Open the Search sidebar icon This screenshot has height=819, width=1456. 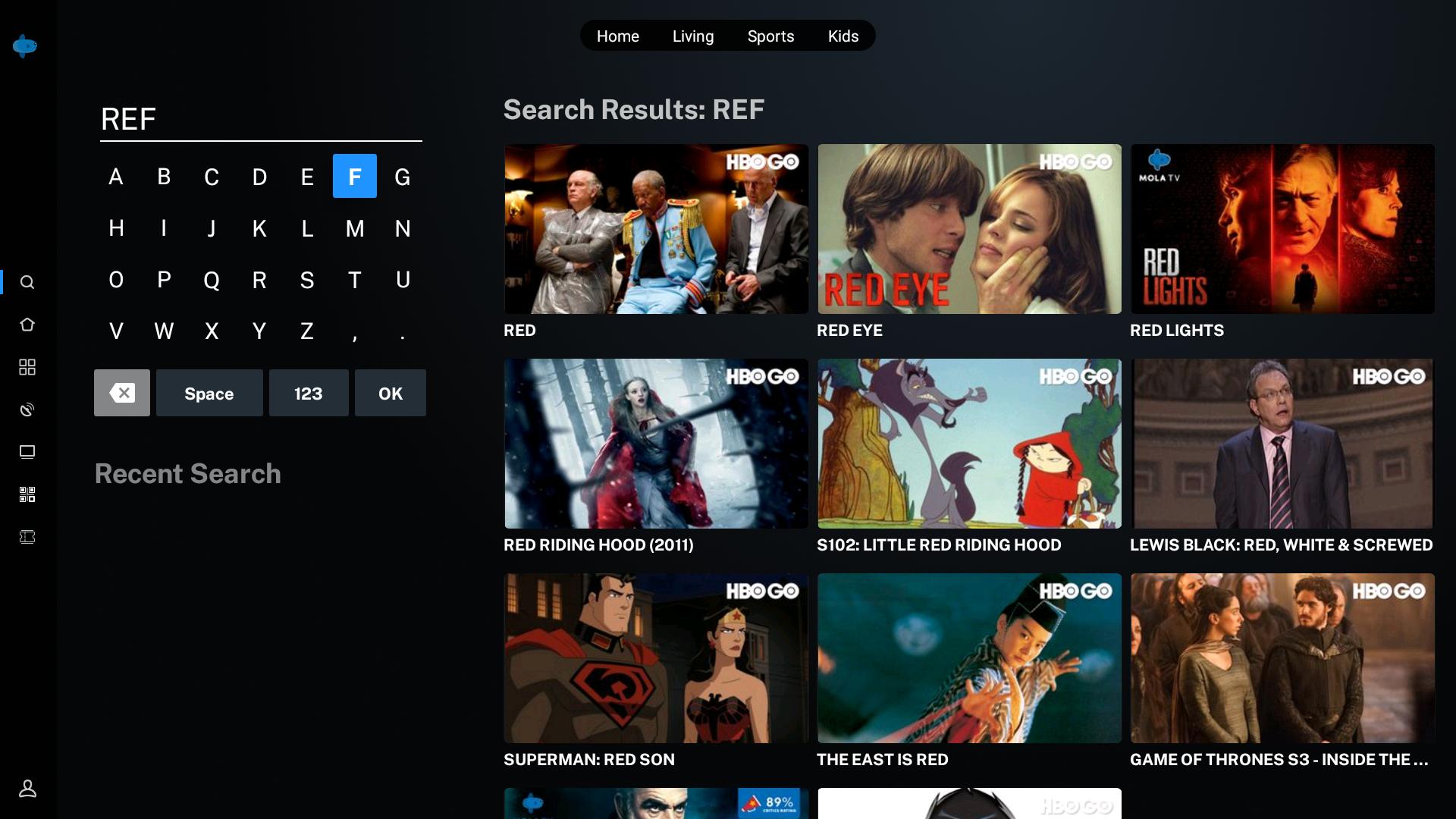pos(27,282)
